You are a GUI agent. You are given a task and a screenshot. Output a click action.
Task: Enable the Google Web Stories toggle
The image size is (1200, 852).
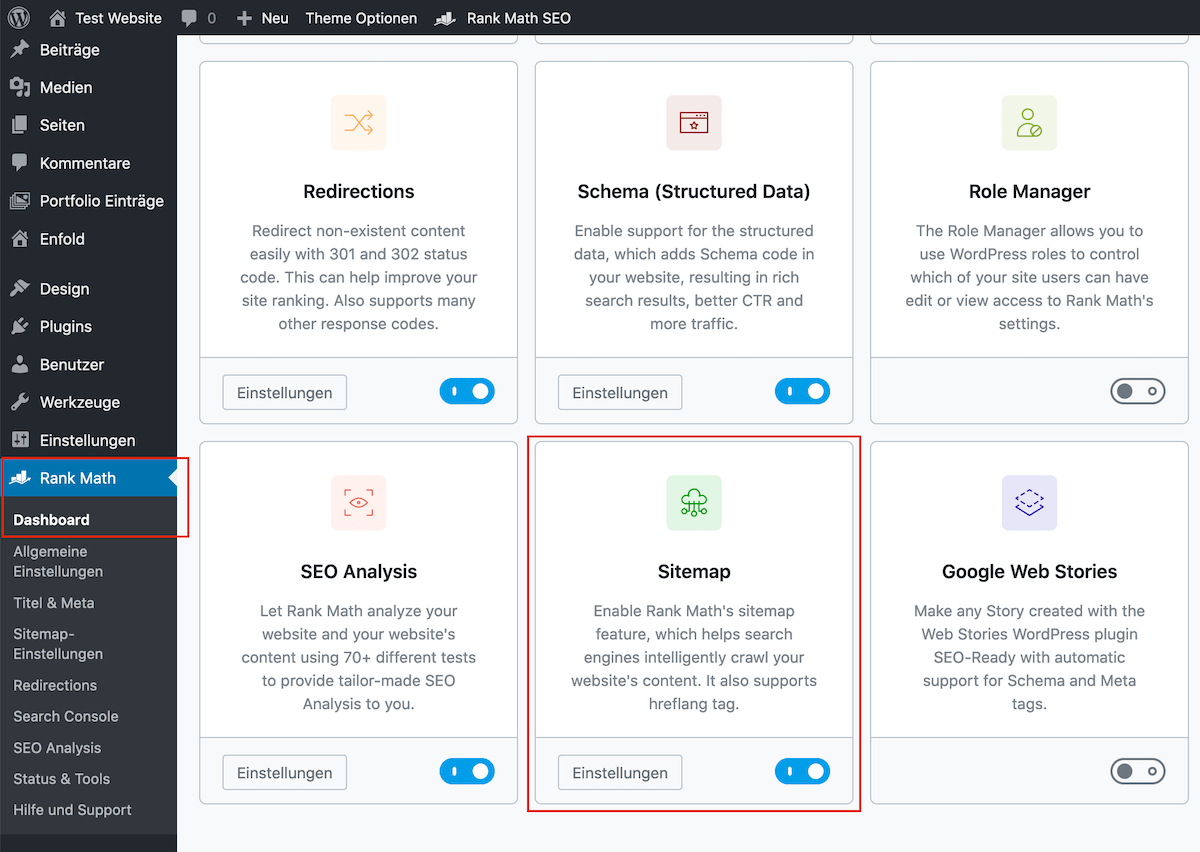1138,772
